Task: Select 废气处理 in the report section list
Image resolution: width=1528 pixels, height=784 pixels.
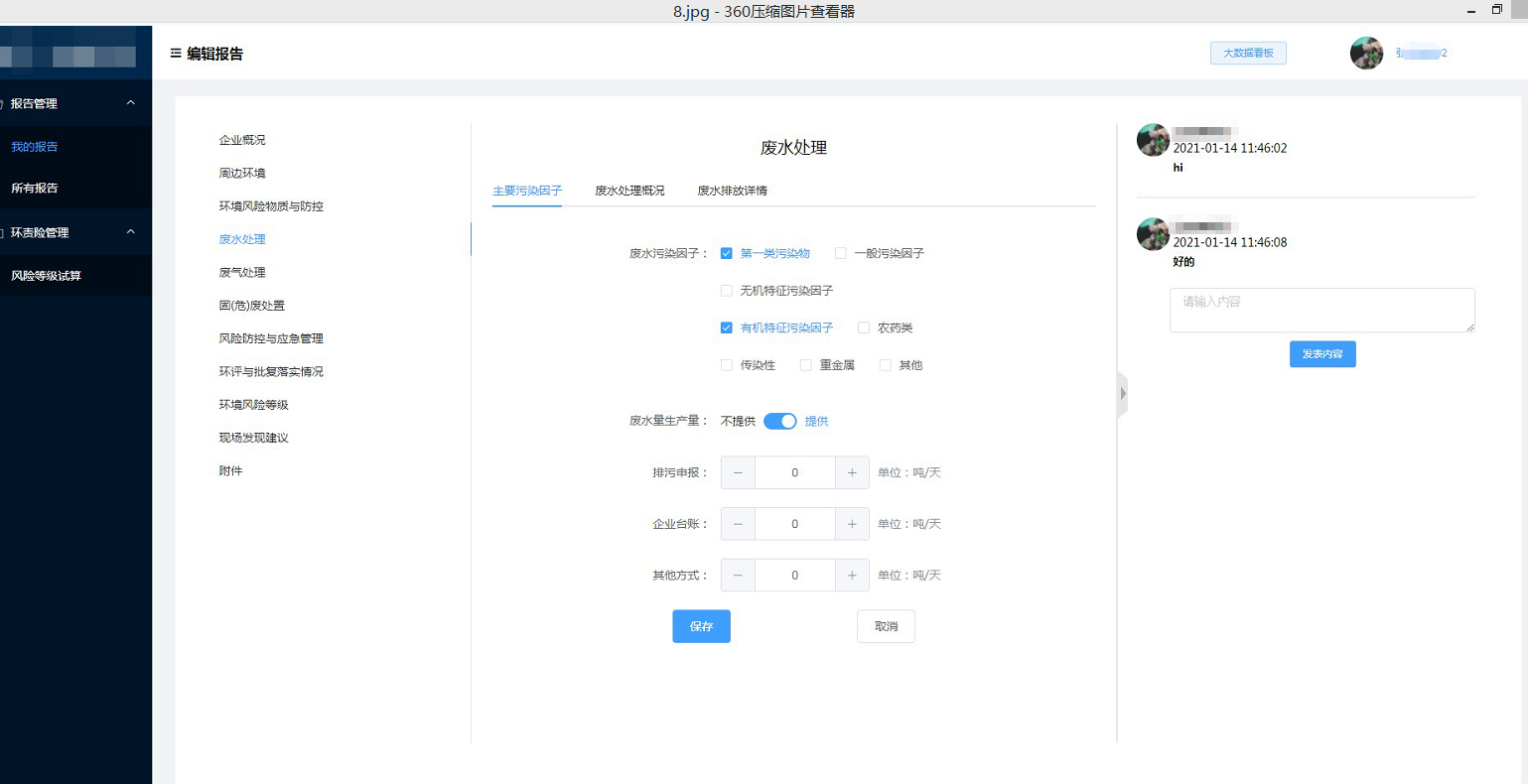Action: (242, 273)
